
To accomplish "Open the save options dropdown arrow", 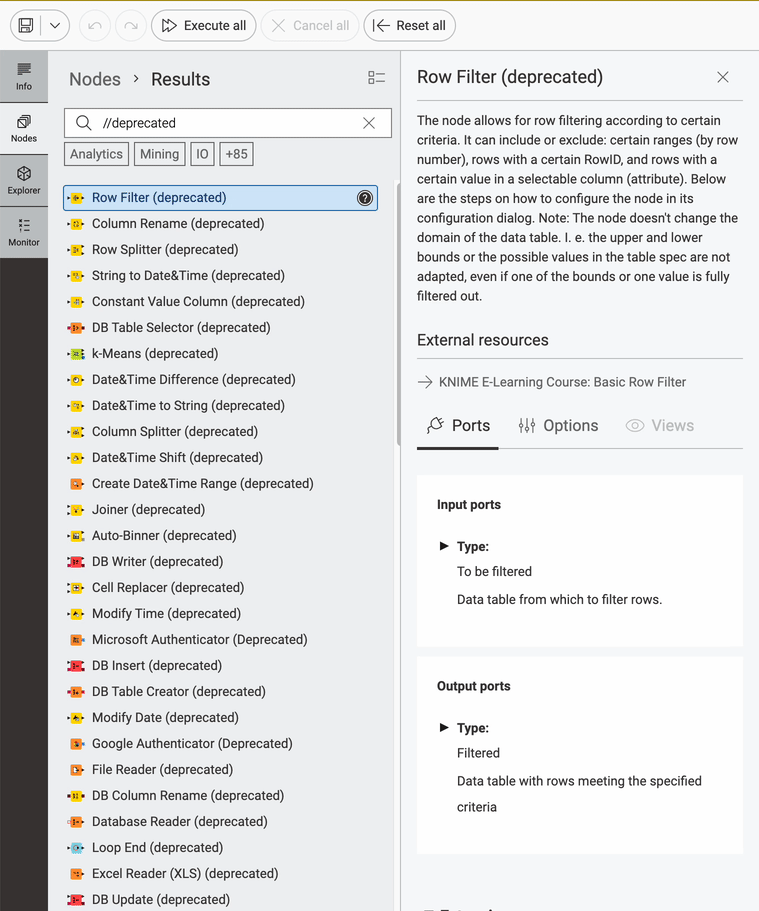I will (55, 26).
